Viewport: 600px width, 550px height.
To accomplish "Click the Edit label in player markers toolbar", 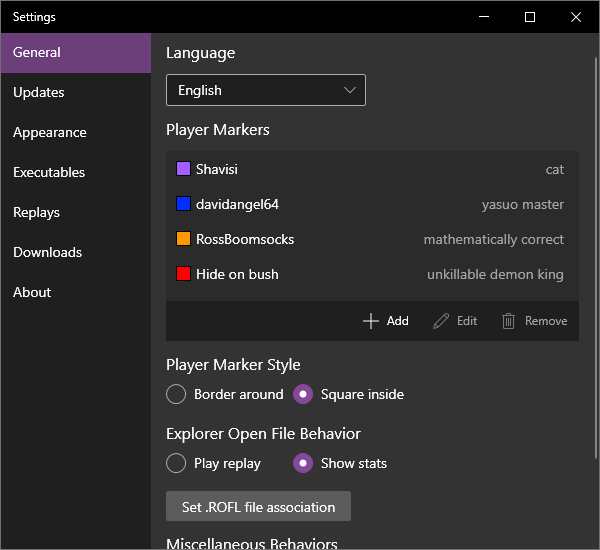I will pyautogui.click(x=467, y=321).
